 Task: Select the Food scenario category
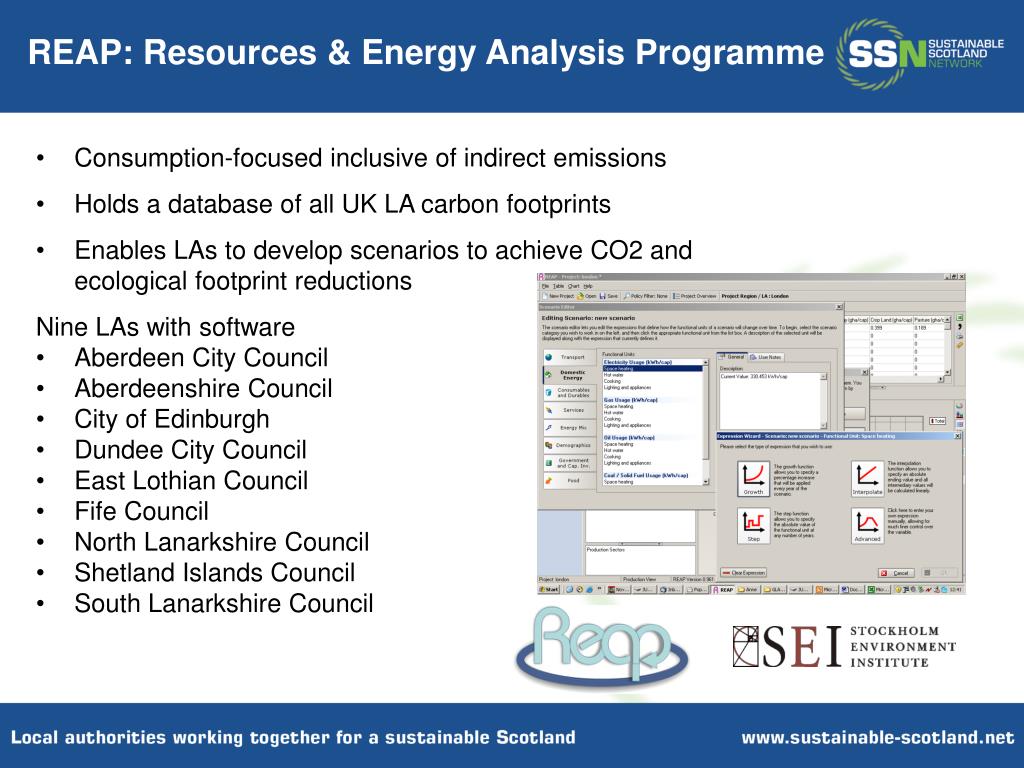pyautogui.click(x=570, y=481)
